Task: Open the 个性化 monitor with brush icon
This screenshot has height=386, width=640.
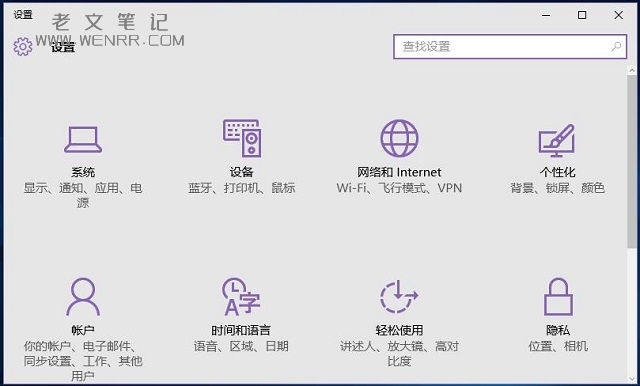Action: pyautogui.click(x=557, y=140)
